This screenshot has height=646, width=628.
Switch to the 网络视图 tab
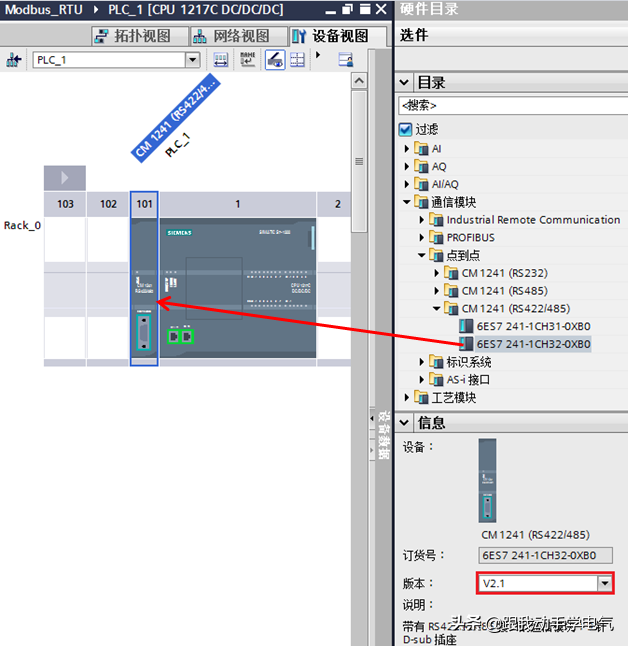pos(227,36)
